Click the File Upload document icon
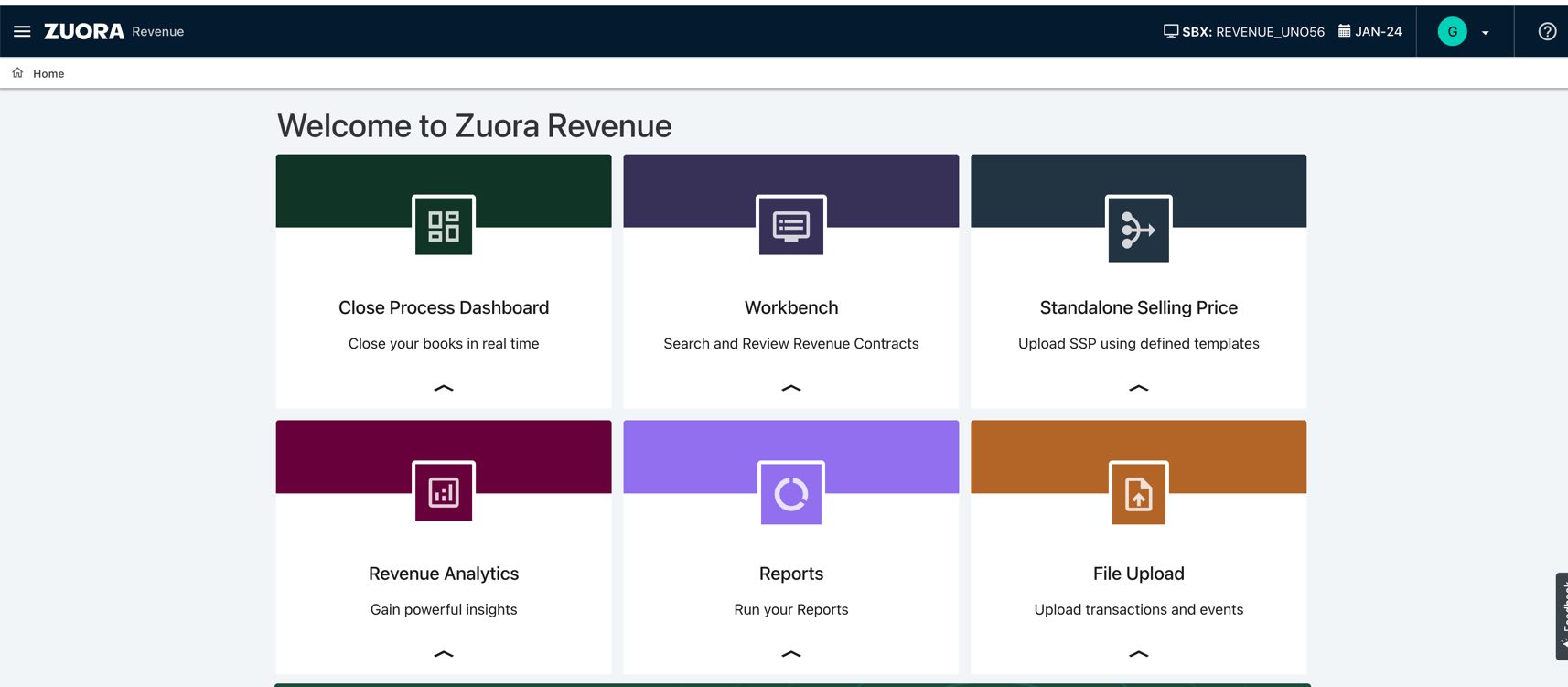 tap(1139, 493)
